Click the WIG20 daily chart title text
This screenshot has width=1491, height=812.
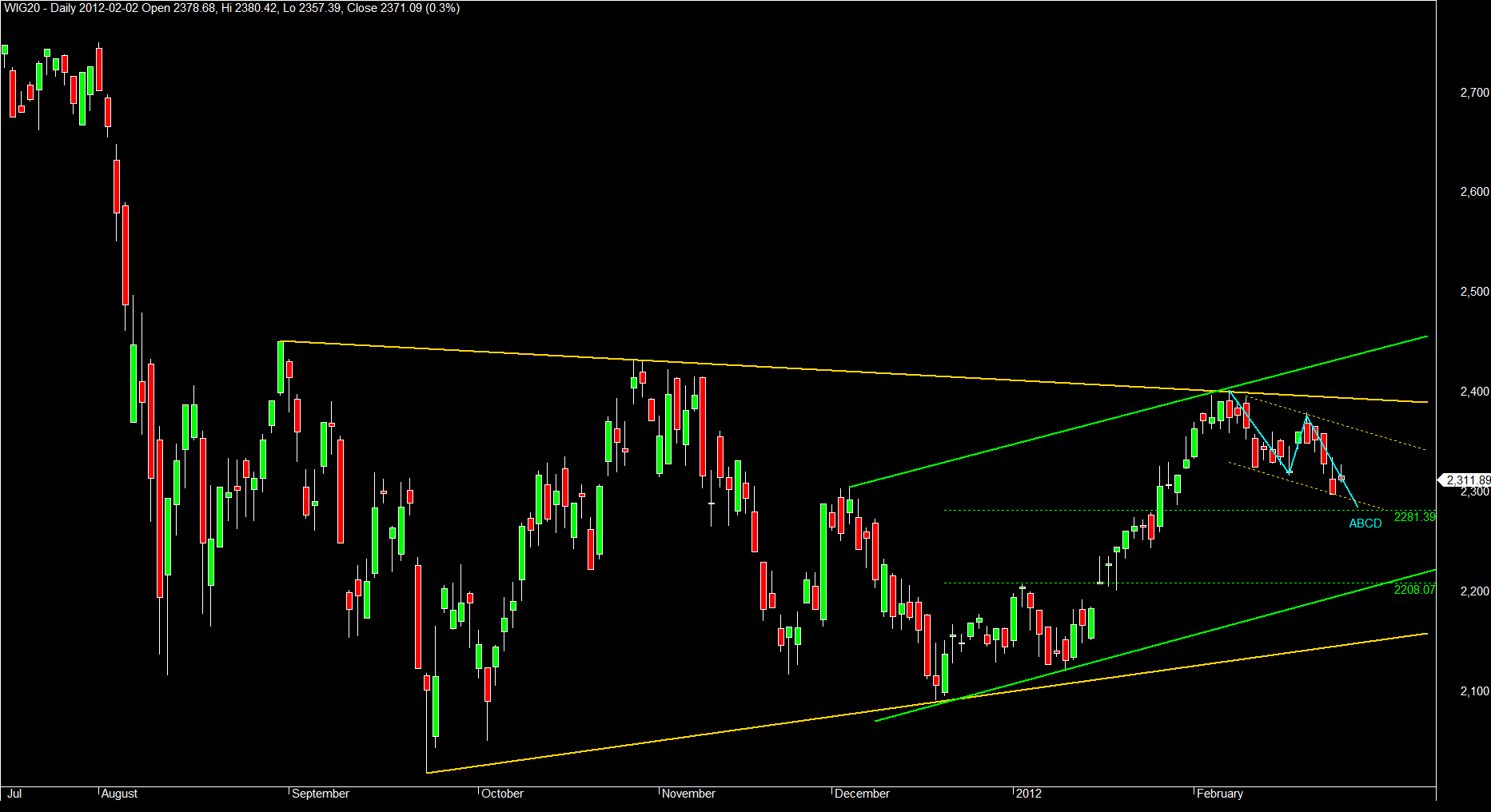coord(232,8)
